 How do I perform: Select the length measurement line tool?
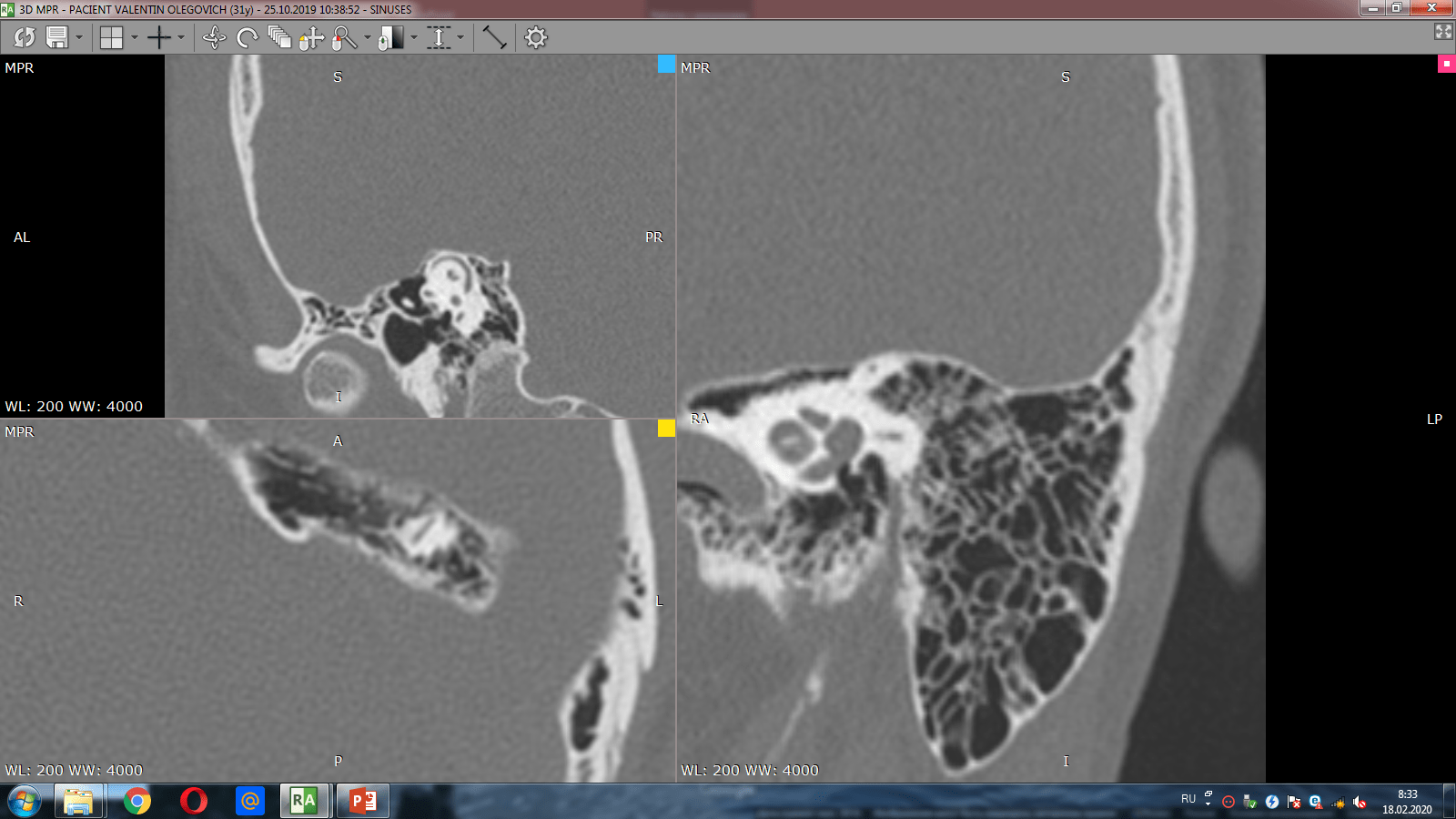tap(494, 37)
